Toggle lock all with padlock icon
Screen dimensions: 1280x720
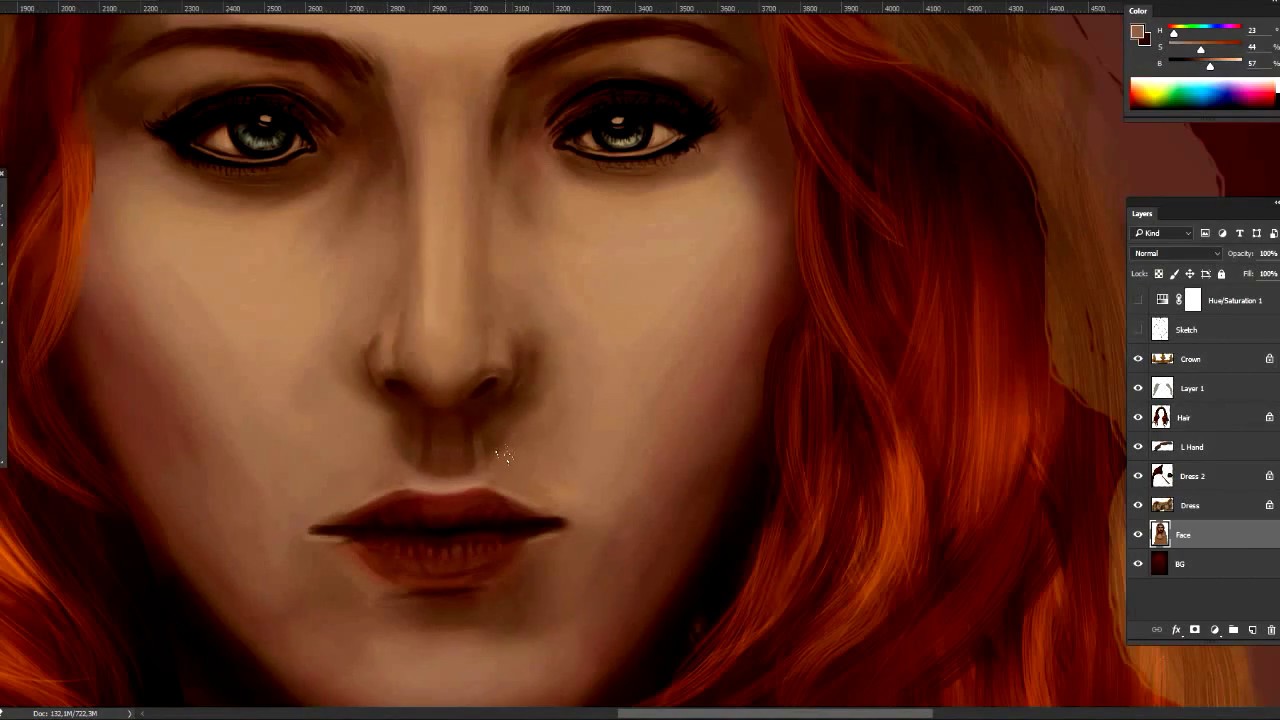pyautogui.click(x=1221, y=273)
